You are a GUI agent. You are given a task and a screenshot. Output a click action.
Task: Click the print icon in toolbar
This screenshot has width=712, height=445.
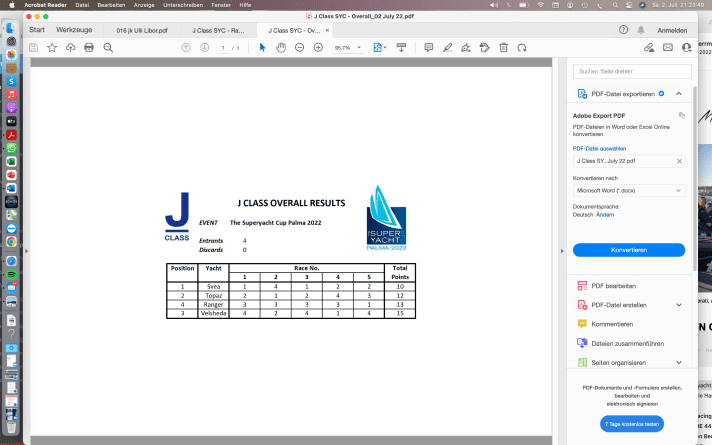click(89, 47)
